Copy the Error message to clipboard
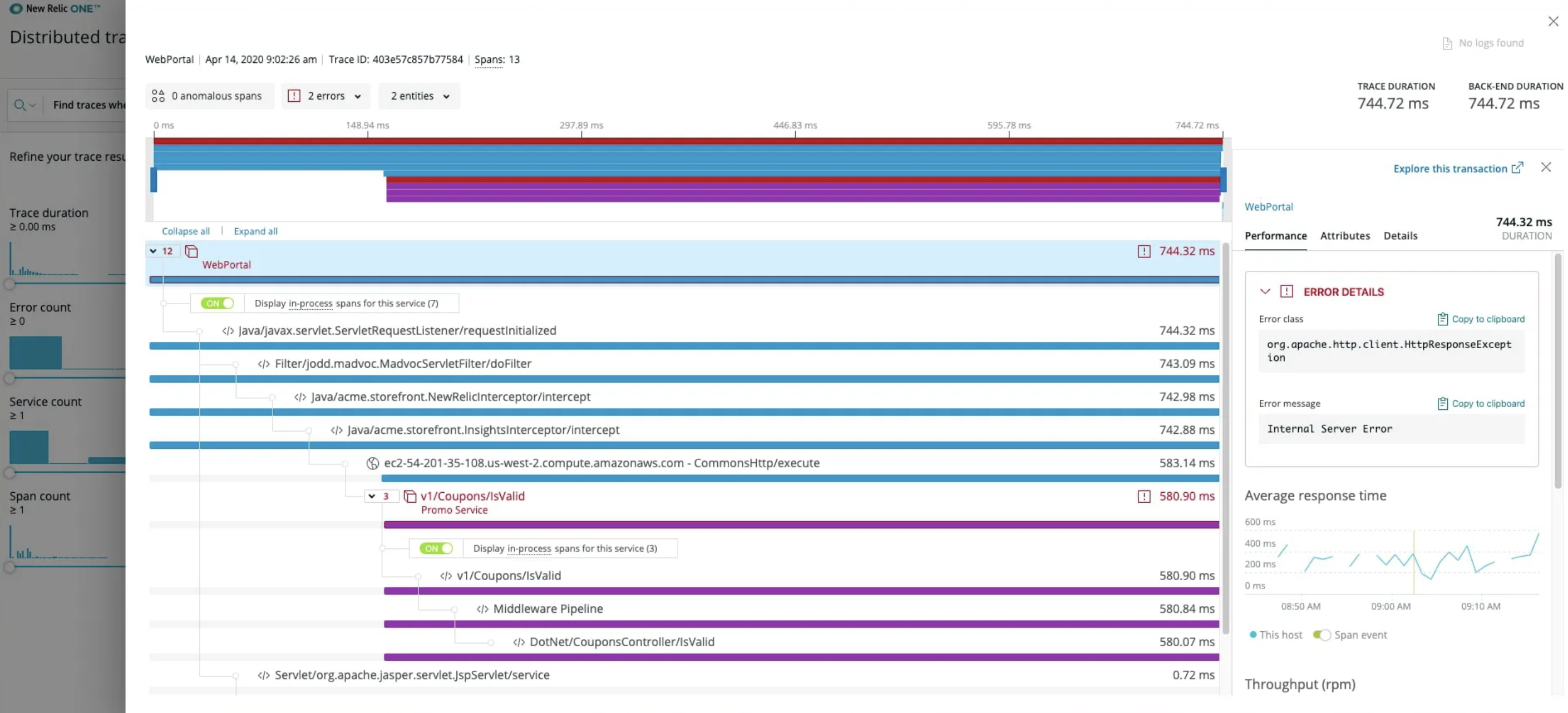 tap(1480, 404)
